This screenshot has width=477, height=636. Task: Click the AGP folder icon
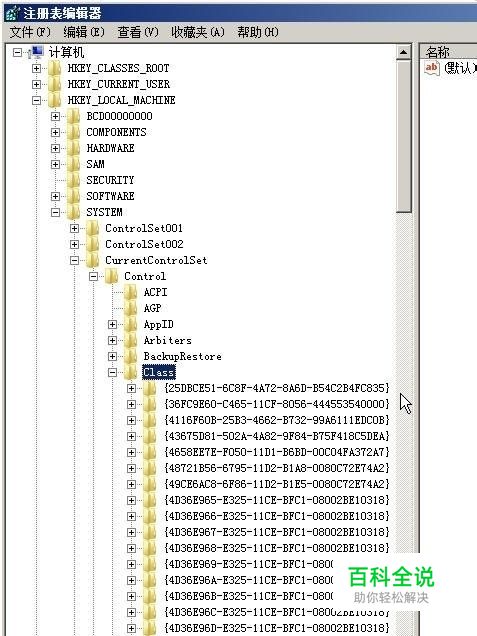point(131,308)
